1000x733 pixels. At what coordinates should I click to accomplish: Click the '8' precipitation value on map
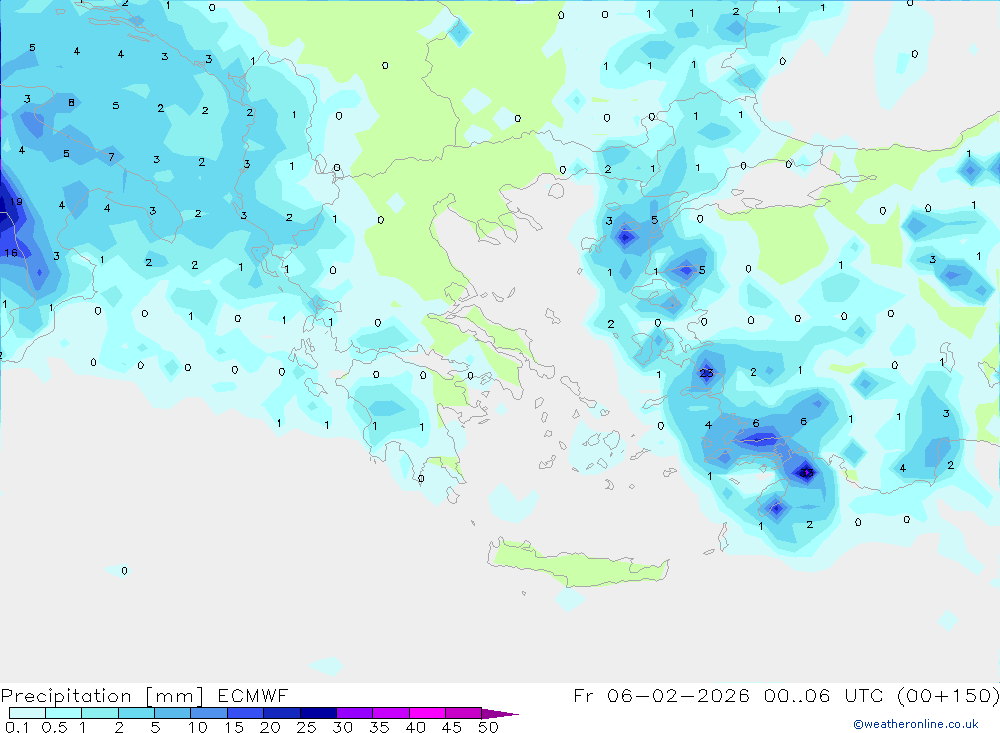71,103
